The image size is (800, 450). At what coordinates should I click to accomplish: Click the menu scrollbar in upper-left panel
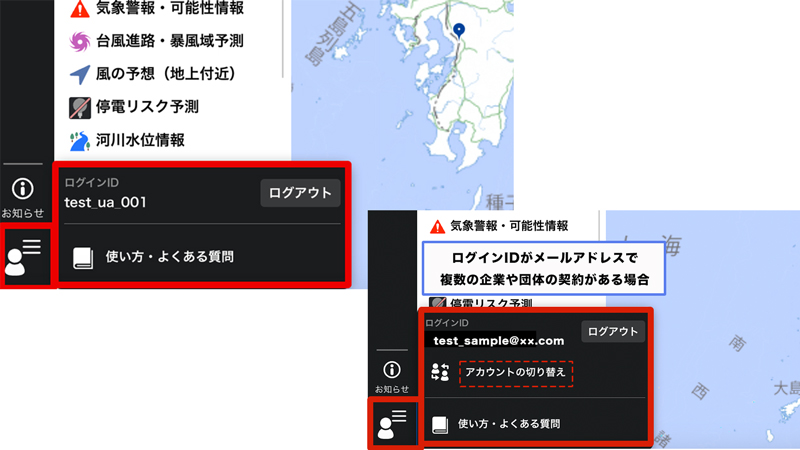pyautogui.click(x=283, y=39)
